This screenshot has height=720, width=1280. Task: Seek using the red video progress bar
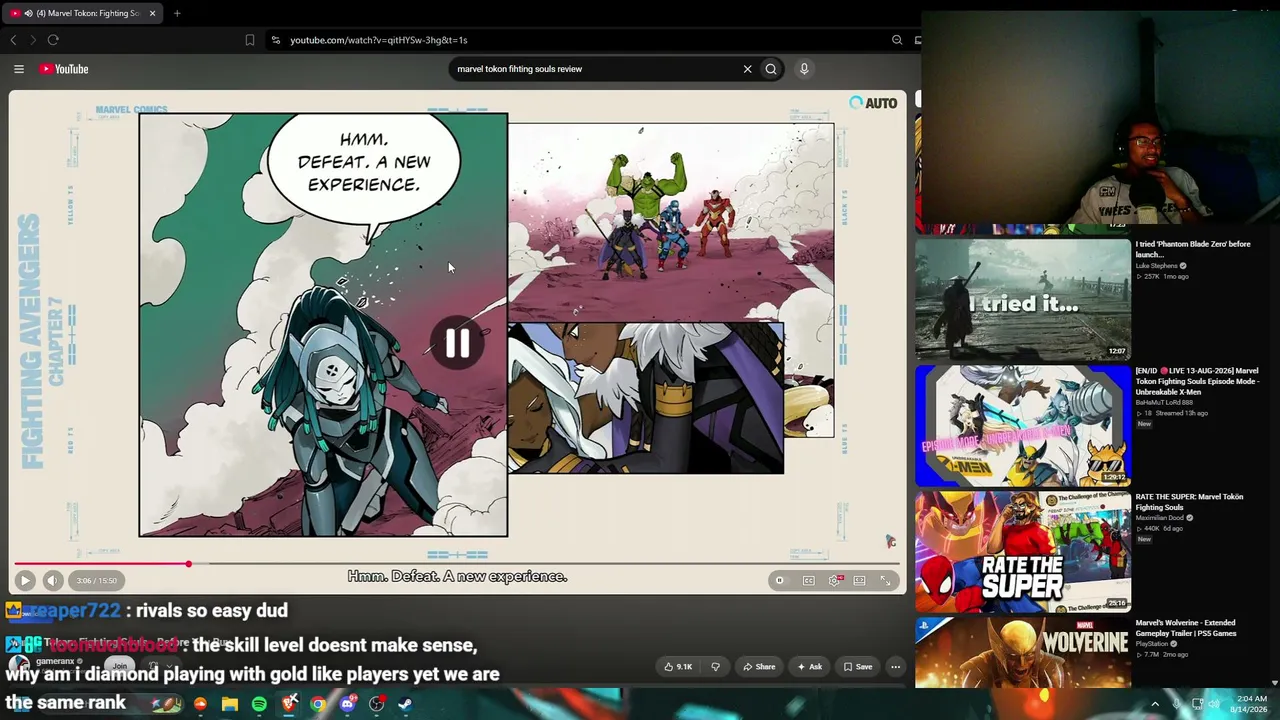(x=457, y=564)
